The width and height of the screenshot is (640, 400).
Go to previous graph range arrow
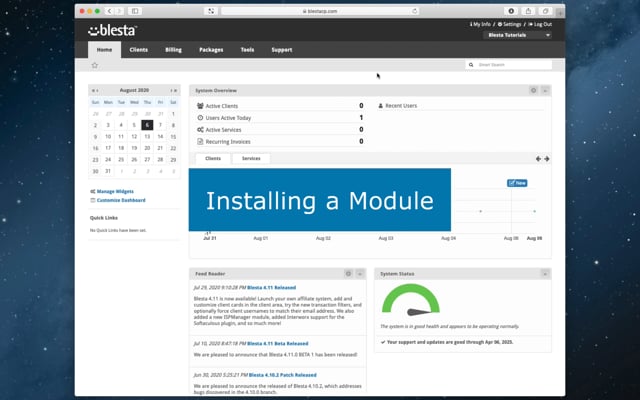point(538,158)
